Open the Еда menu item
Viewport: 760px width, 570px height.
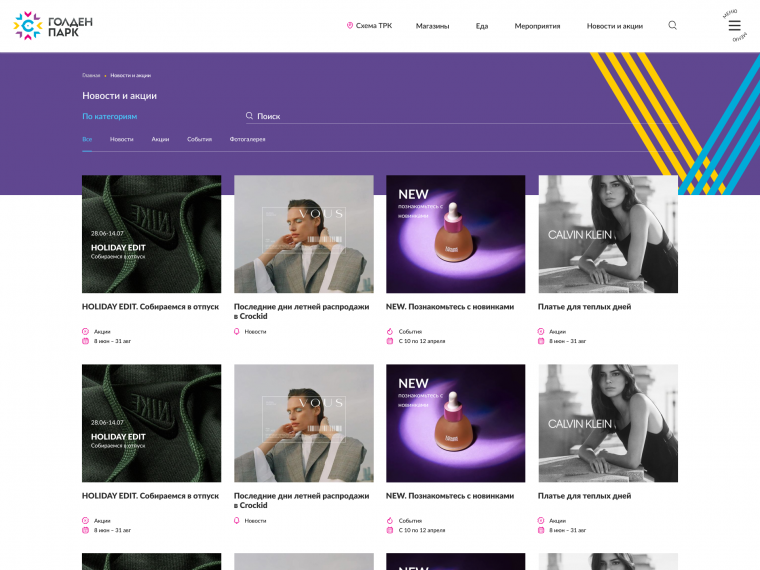(482, 26)
